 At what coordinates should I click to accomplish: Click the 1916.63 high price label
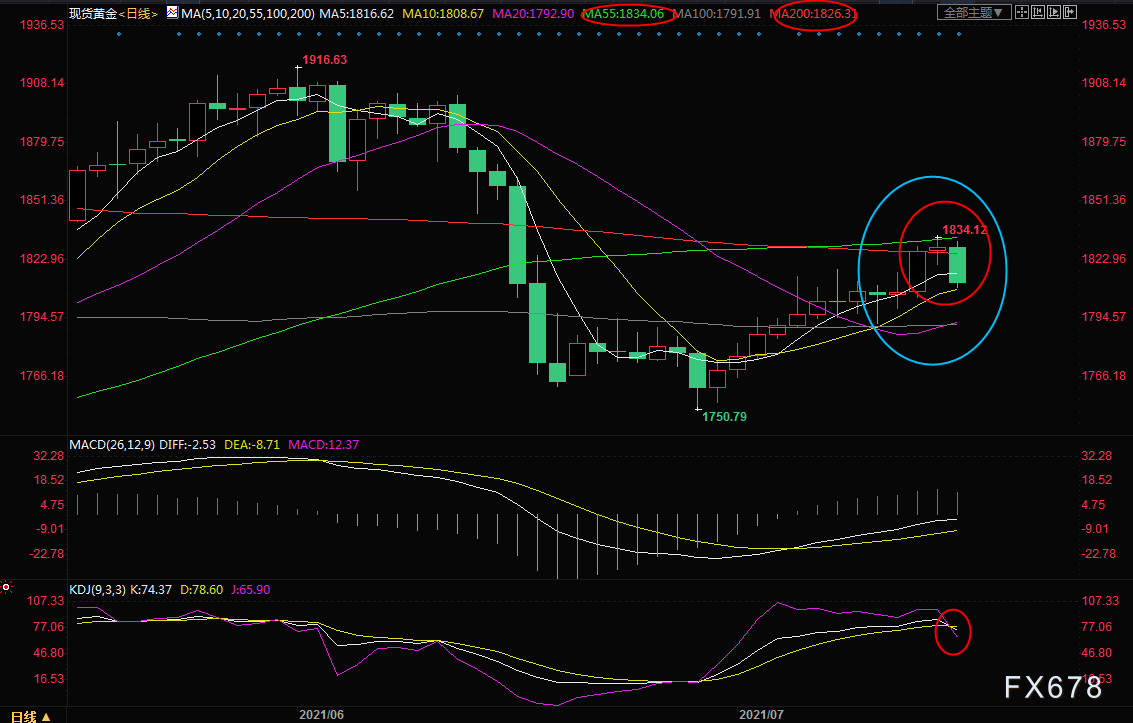(324, 60)
